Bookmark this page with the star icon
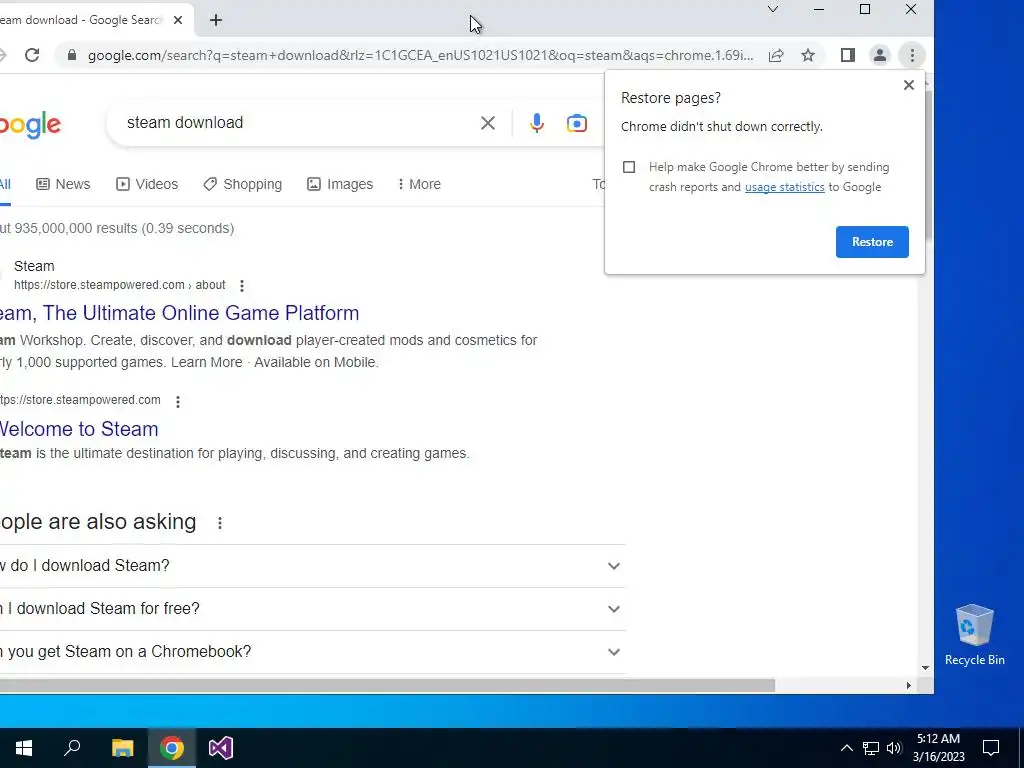1024x768 pixels. coord(808,56)
